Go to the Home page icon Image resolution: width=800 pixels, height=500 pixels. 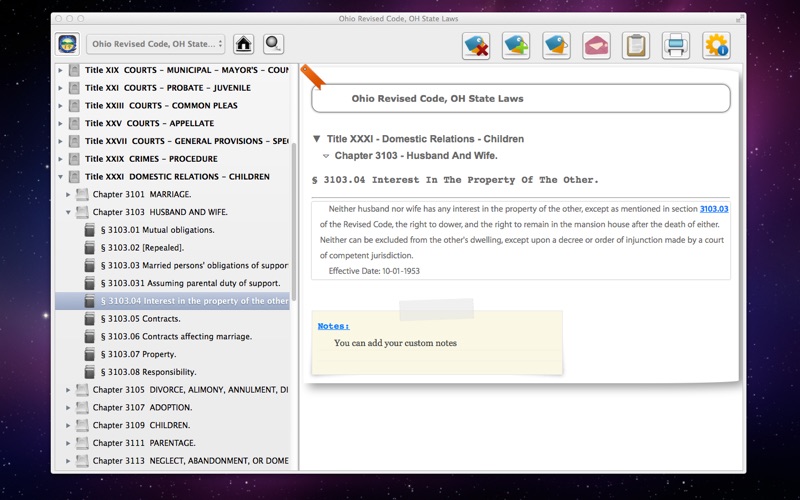[243, 44]
